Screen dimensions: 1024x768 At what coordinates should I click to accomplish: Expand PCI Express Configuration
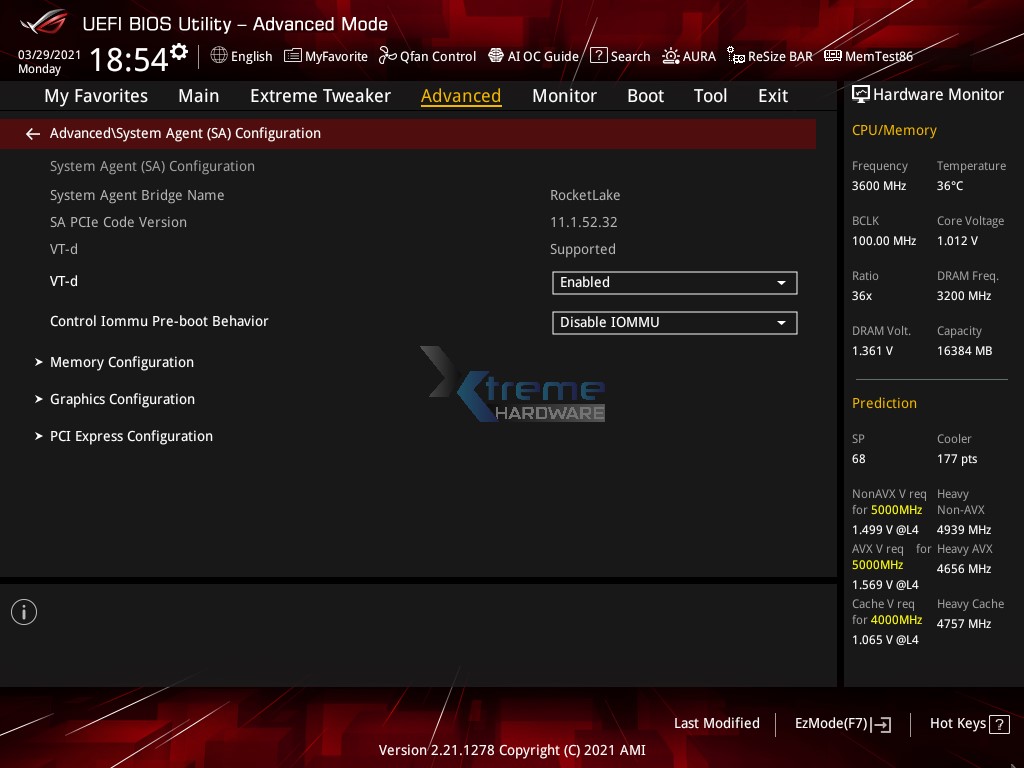[x=131, y=436]
